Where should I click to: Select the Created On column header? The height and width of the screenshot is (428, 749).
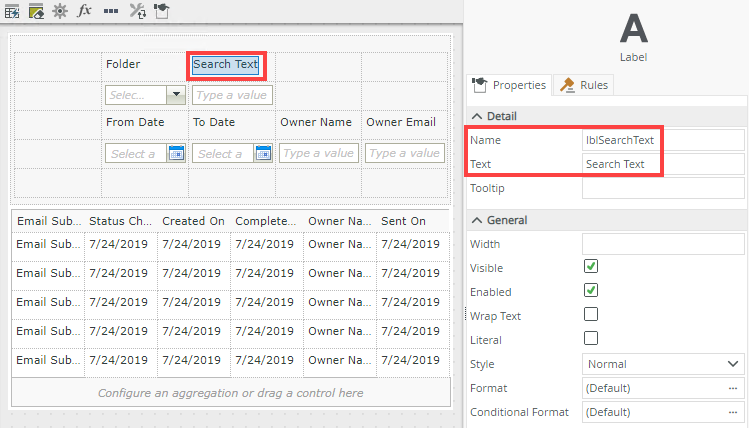[x=193, y=221]
